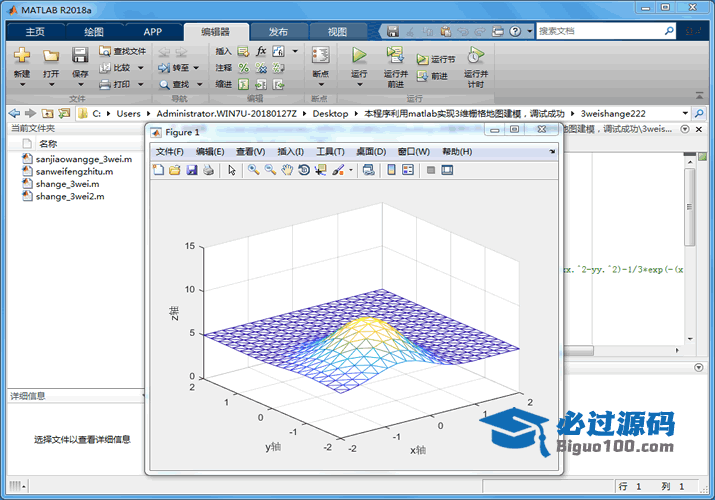The width and height of the screenshot is (715, 500).
Task: Click the Print icon in Figure 1 toolbar
Action: pos(208,170)
